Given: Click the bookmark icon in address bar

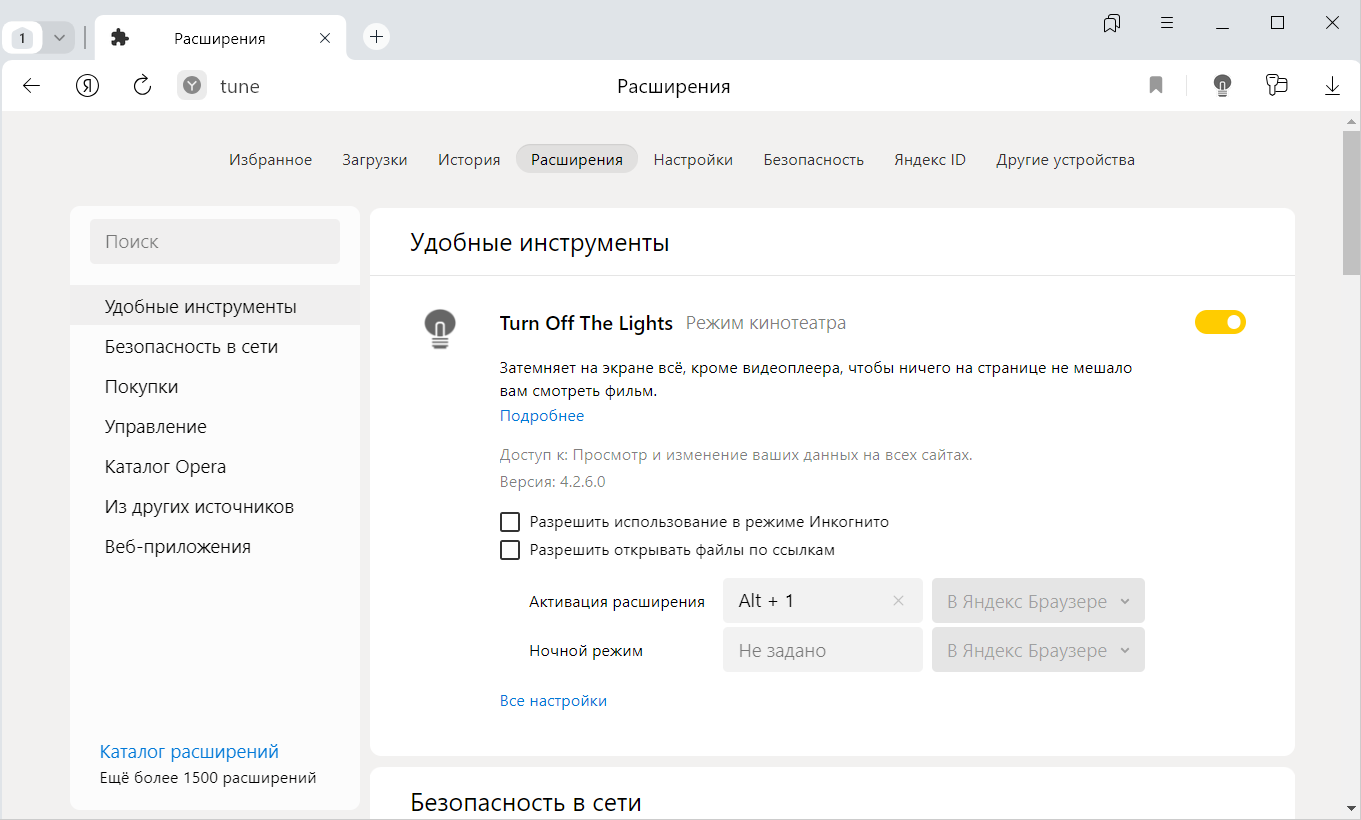Looking at the screenshot, I should 1156,86.
